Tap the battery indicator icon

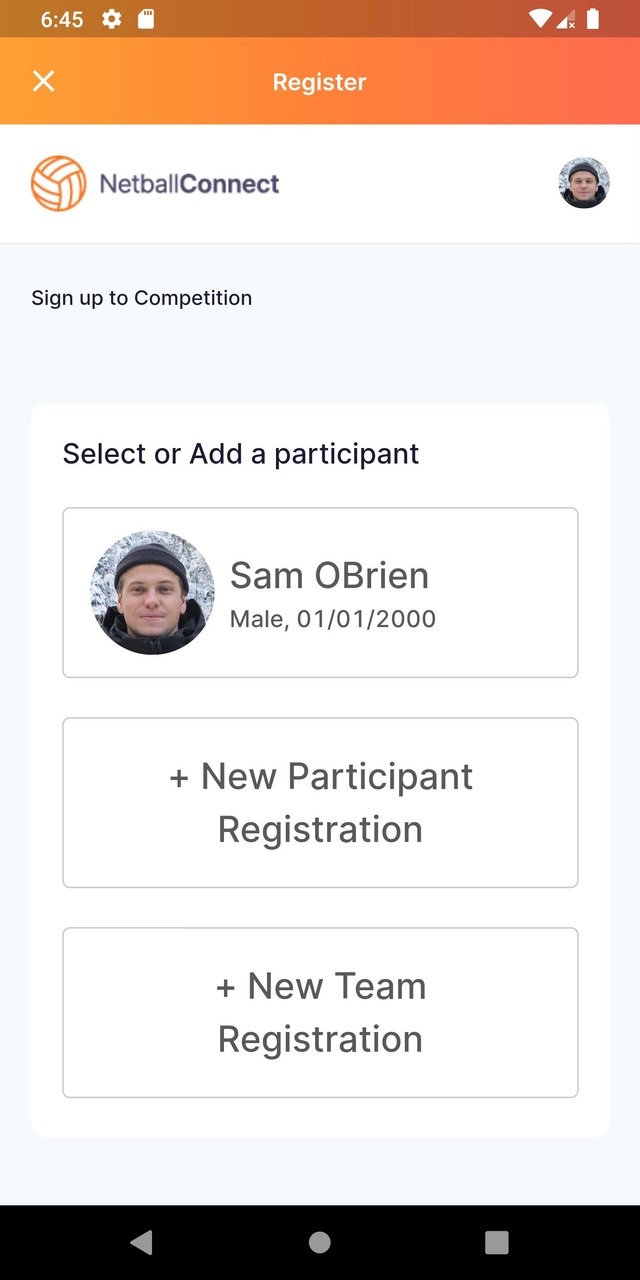[593, 19]
